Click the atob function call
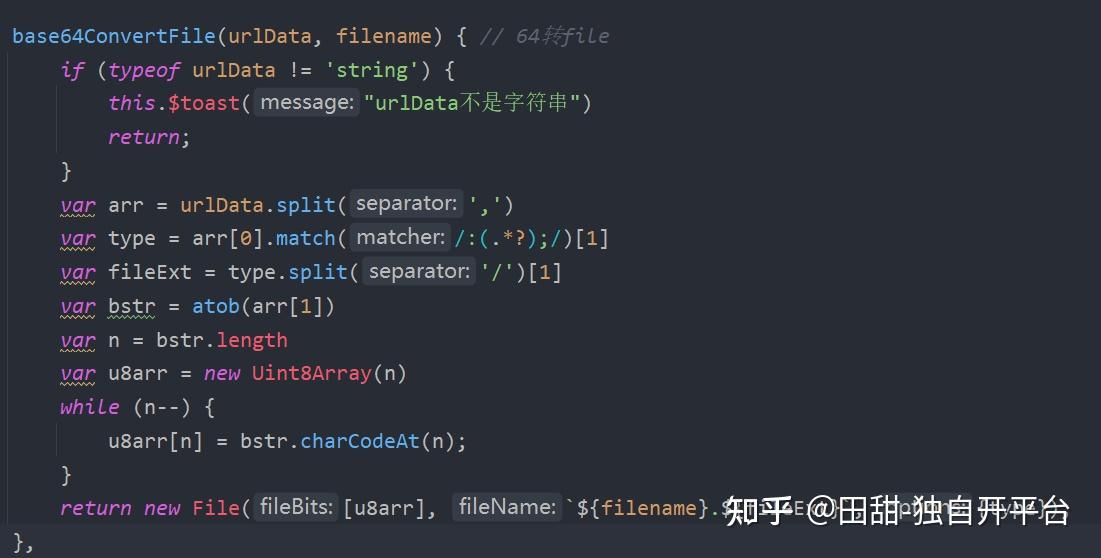The image size is (1101, 558). (216, 306)
